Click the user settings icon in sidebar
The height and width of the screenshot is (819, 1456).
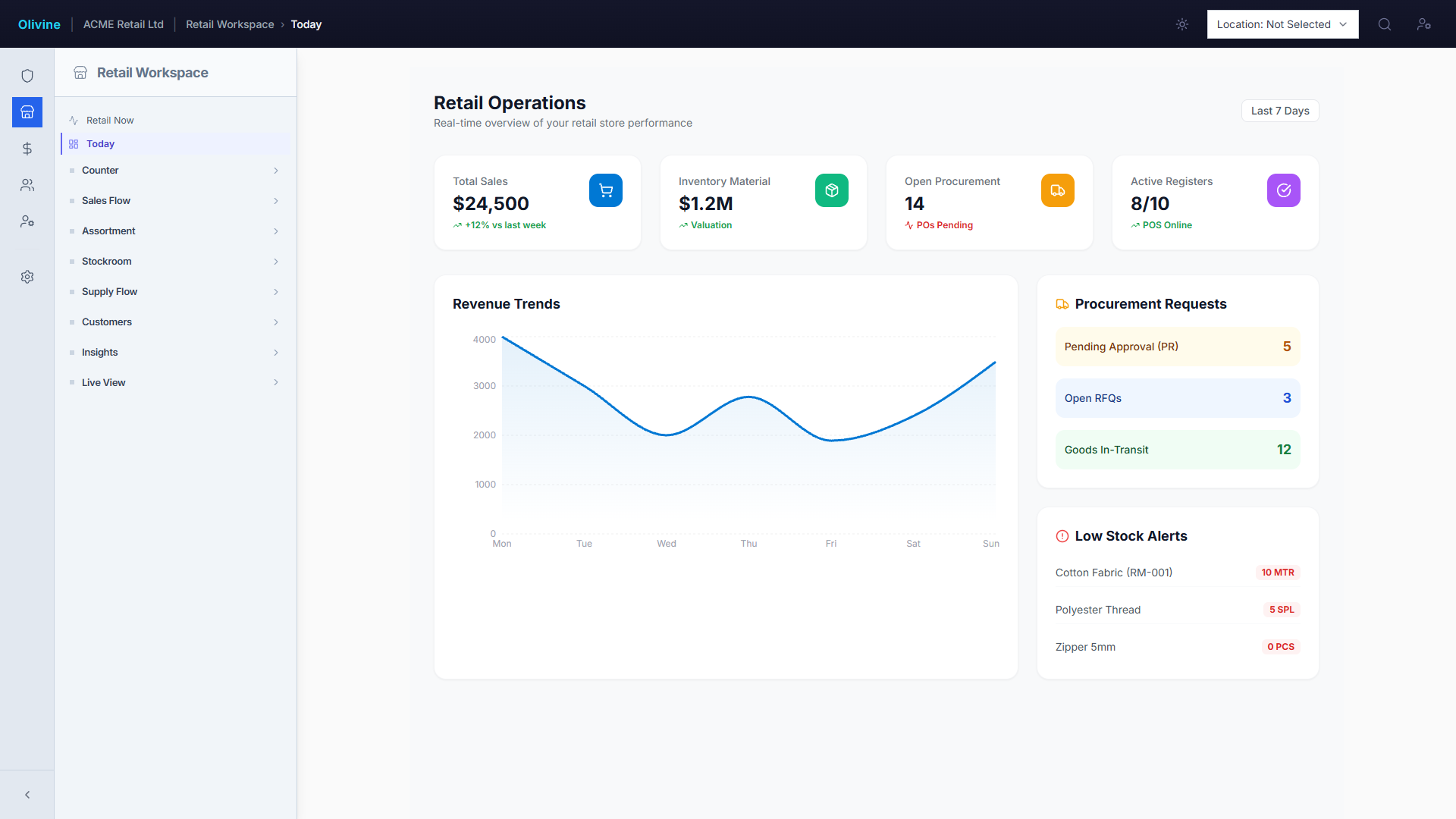pos(27,221)
